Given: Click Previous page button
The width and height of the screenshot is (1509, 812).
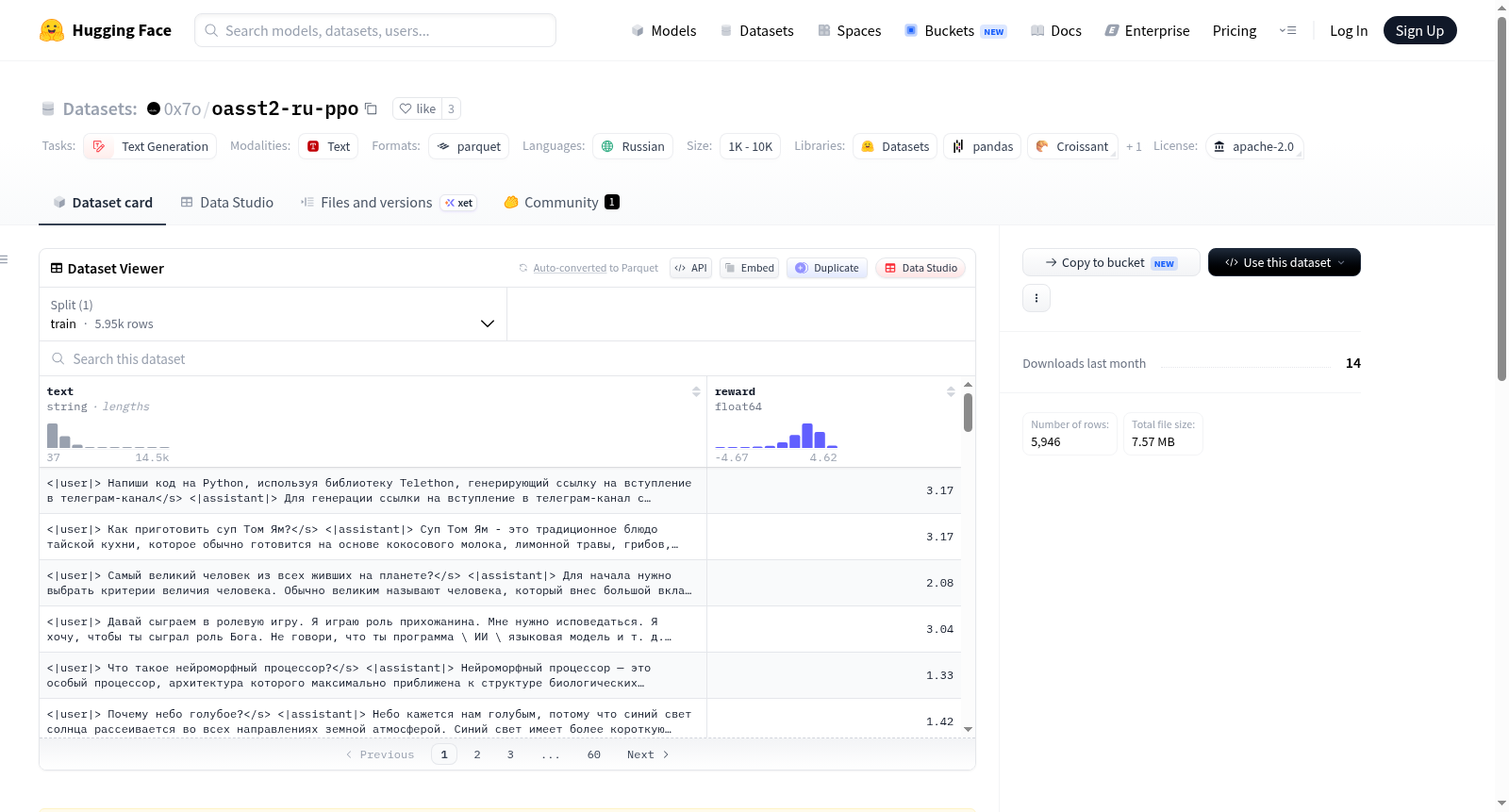Looking at the screenshot, I should pos(380,754).
